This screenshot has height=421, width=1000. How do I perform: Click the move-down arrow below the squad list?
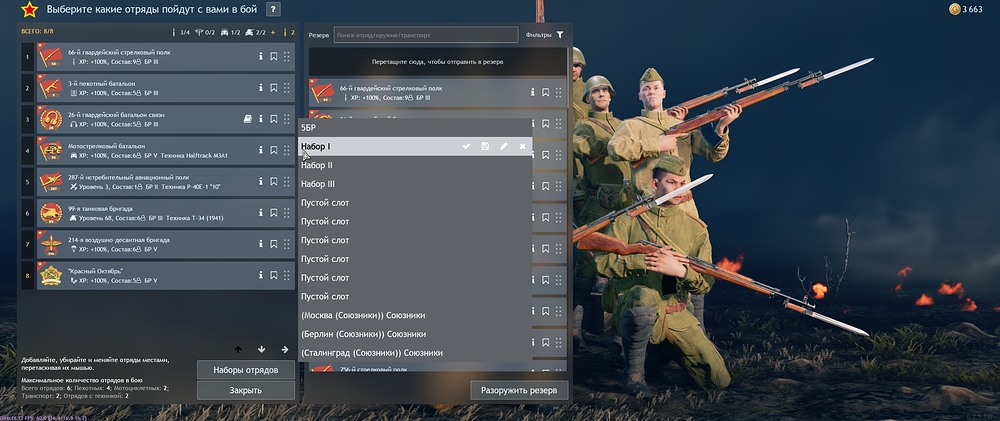coord(261,350)
